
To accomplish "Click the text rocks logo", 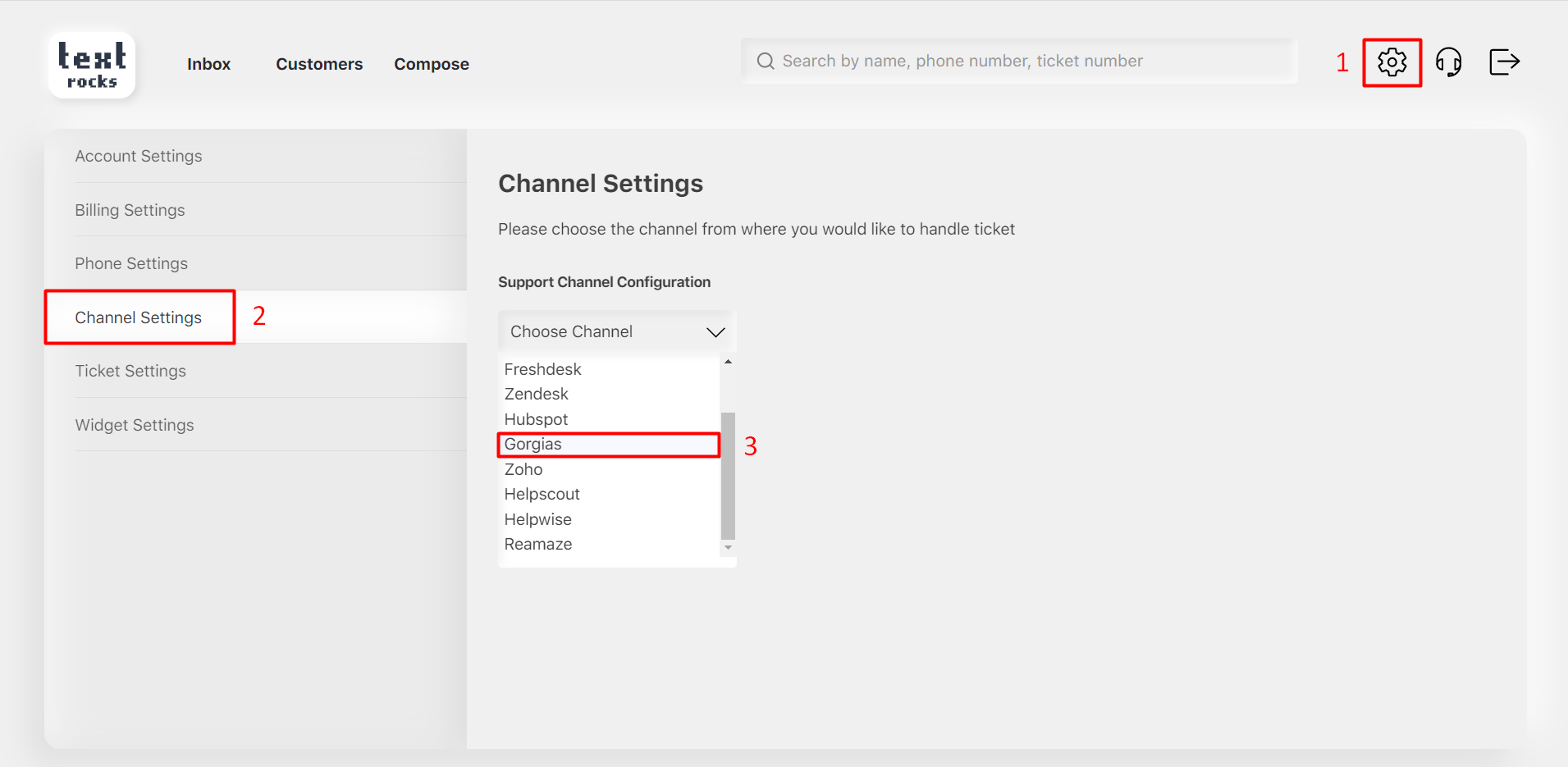I will [x=92, y=66].
